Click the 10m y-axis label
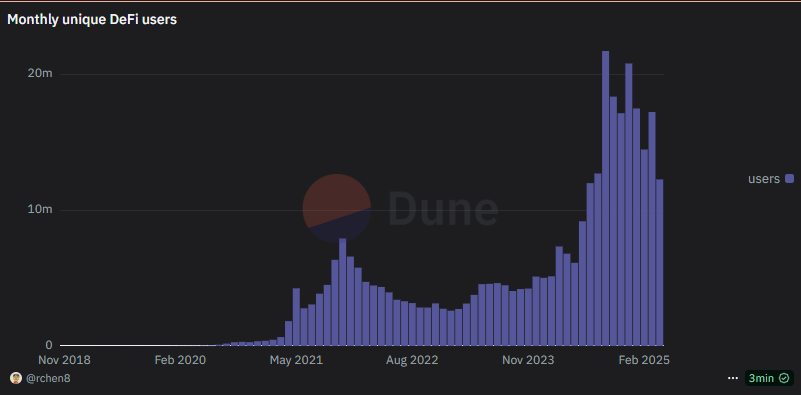Image resolution: width=801 pixels, height=395 pixels. pos(40,210)
